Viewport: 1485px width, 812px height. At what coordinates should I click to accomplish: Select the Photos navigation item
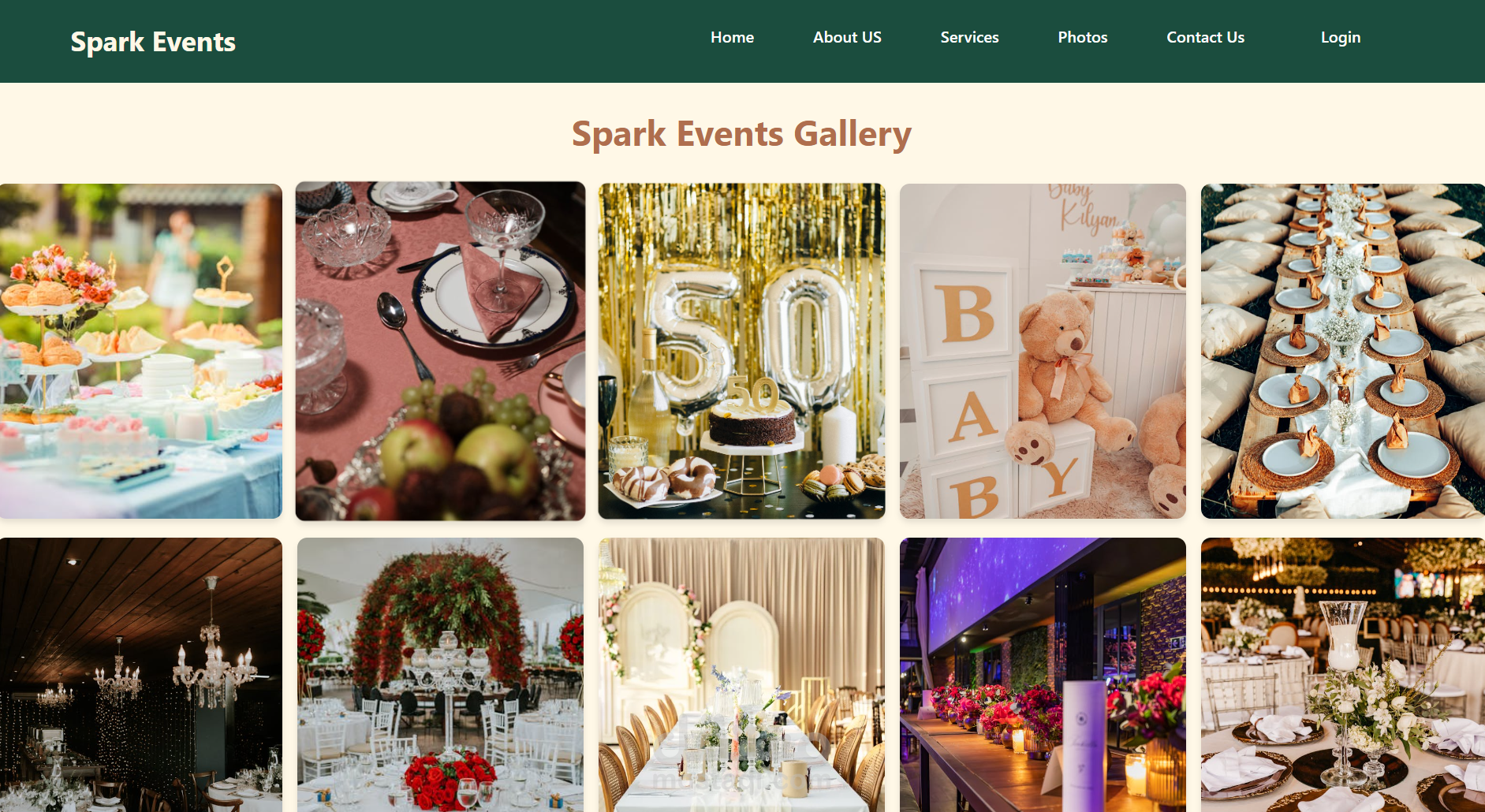(x=1082, y=37)
